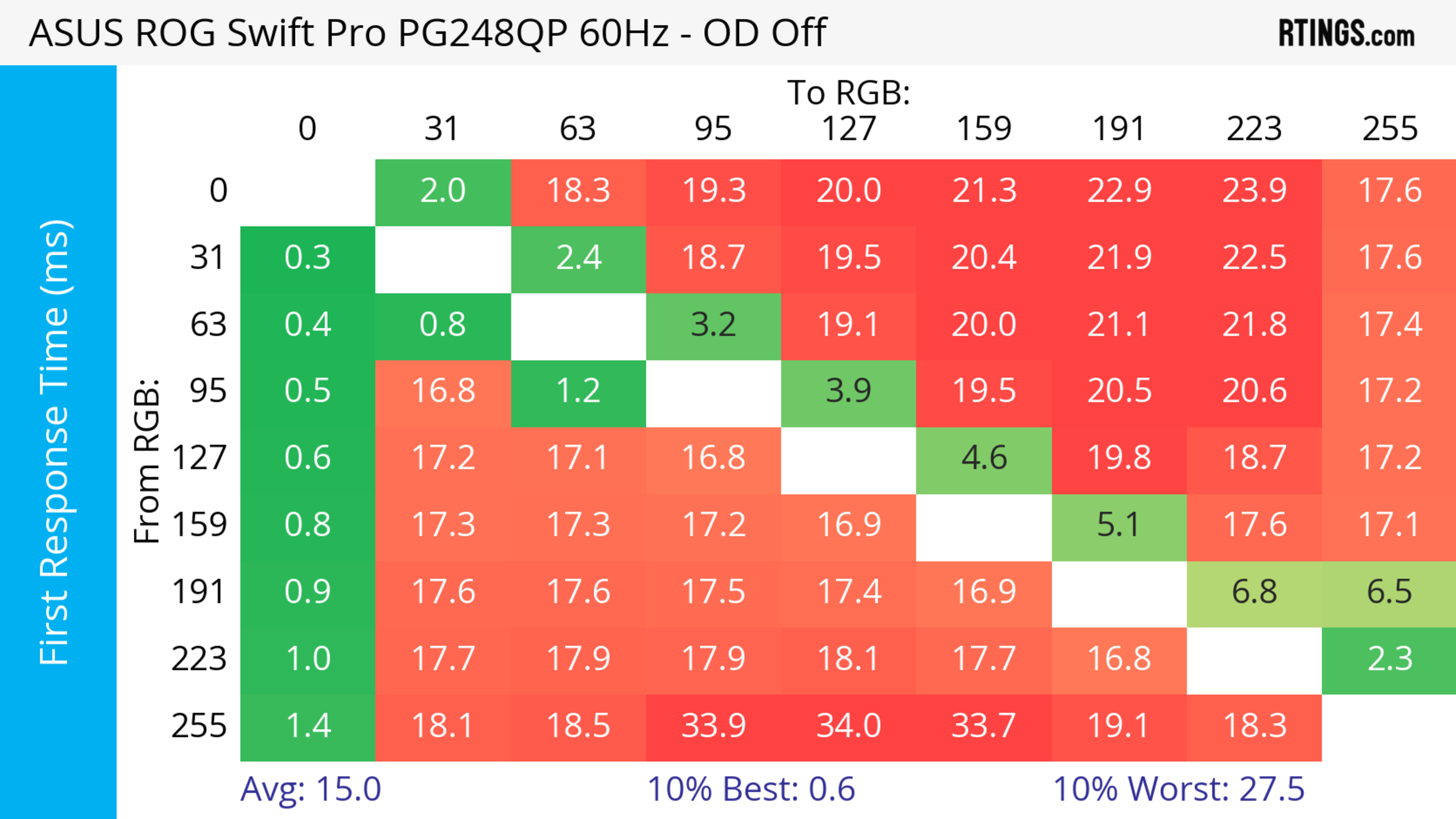Viewport: 1456px width, 819px height.
Task: Select the 34.0 response time cell
Action: [849, 726]
